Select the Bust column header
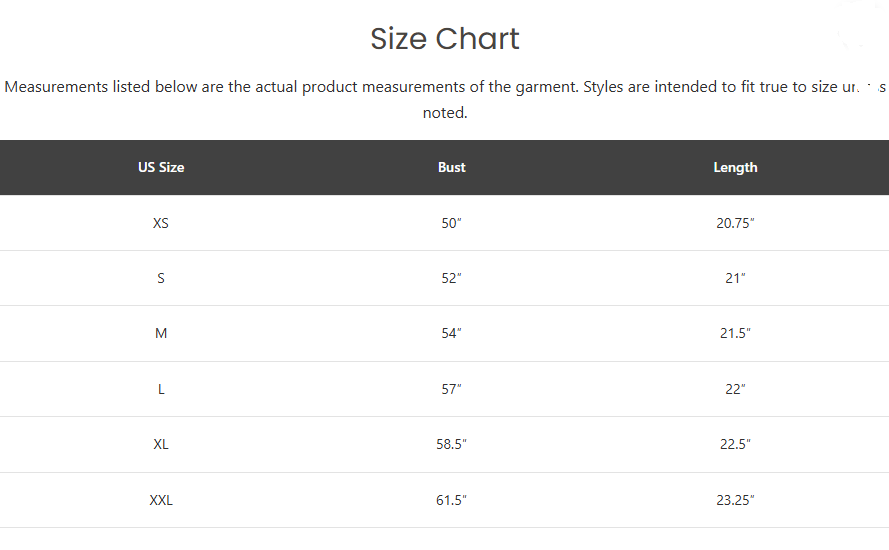The width and height of the screenshot is (889, 550). 451,167
